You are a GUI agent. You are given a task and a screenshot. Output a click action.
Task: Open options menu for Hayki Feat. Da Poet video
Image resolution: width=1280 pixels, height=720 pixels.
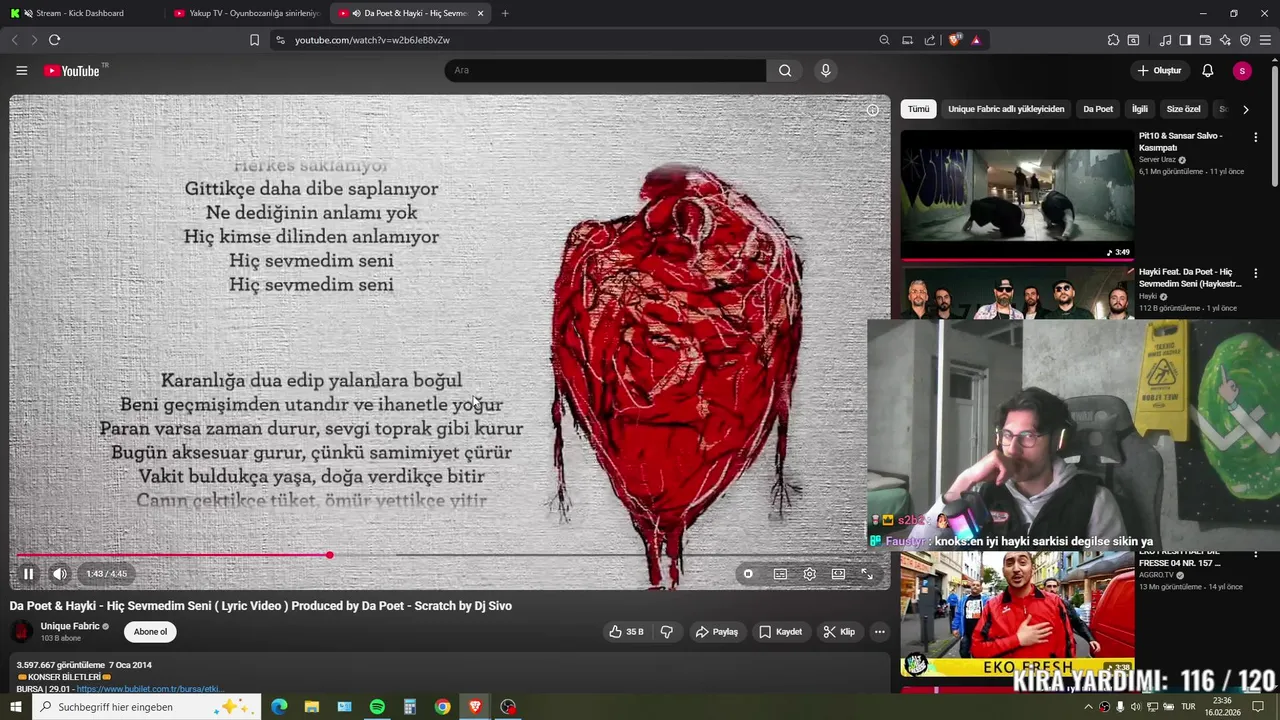click(x=1256, y=273)
